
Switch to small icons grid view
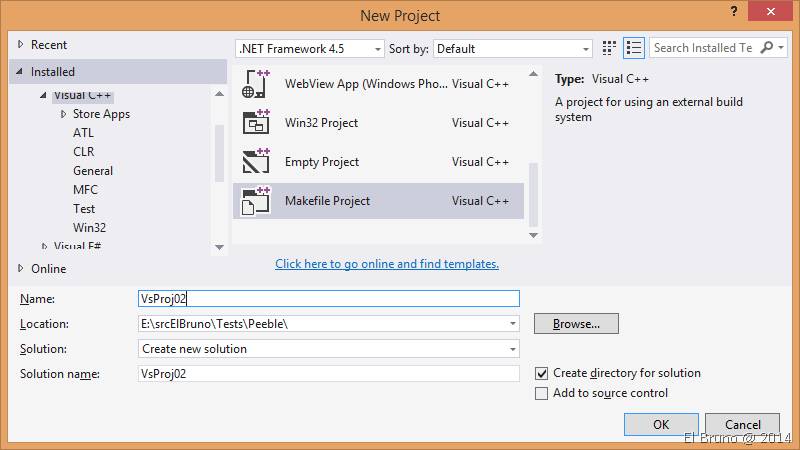610,48
